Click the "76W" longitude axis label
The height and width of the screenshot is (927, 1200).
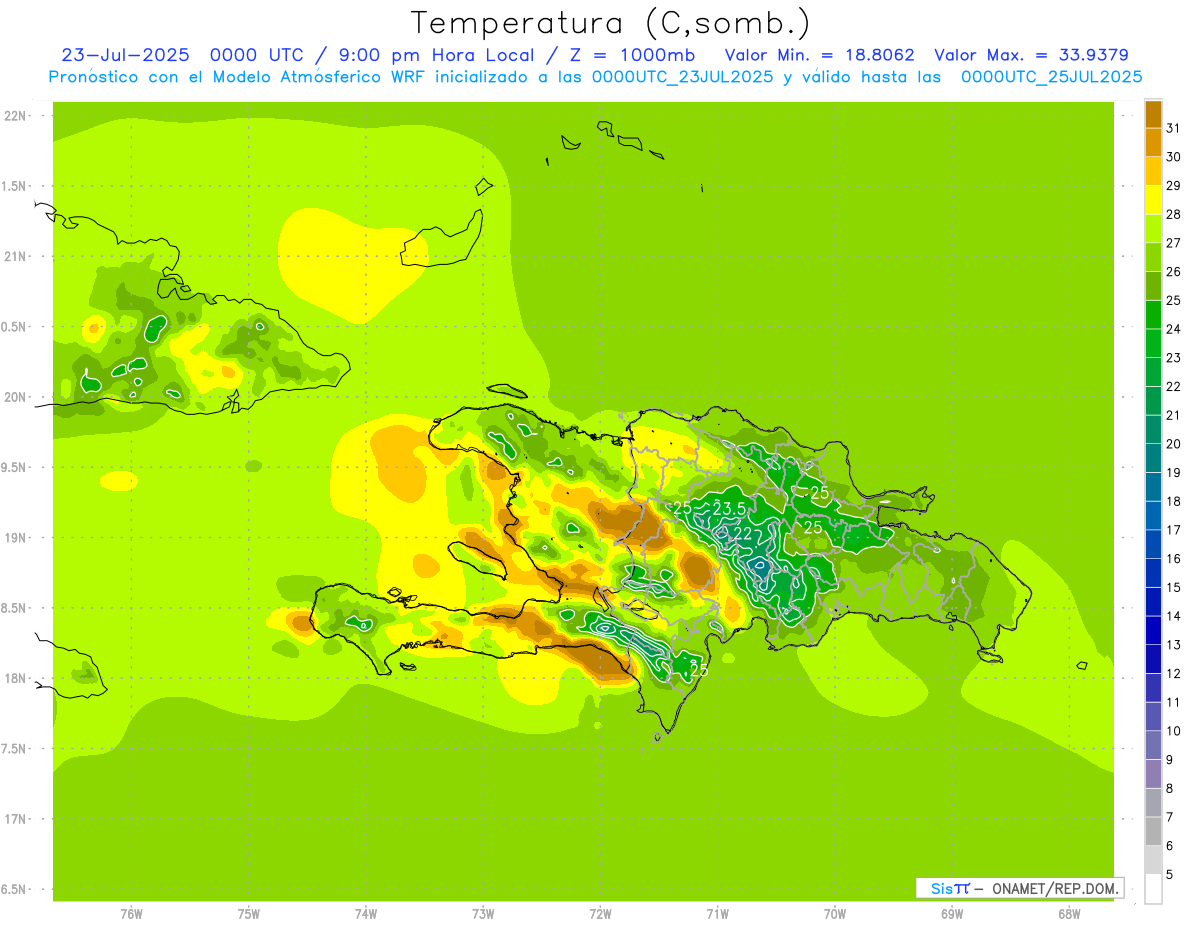coord(131,914)
